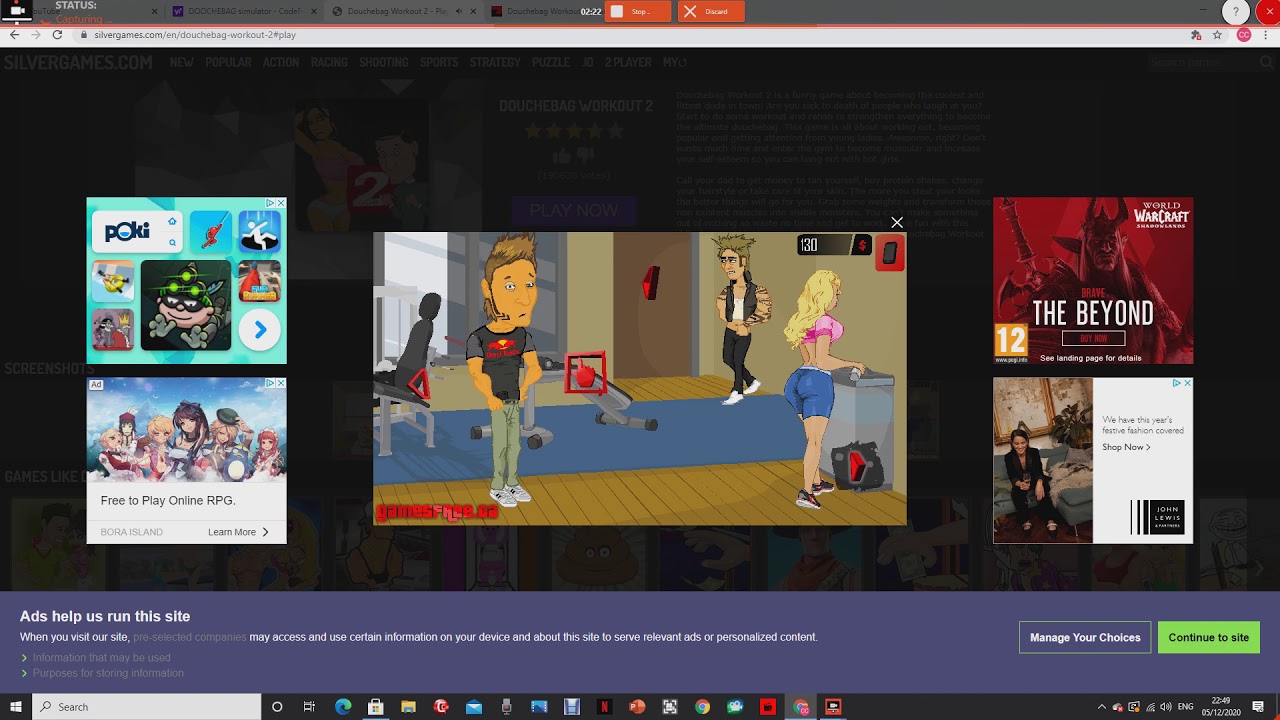Click the red left arrow on the gym bench

coord(420,385)
